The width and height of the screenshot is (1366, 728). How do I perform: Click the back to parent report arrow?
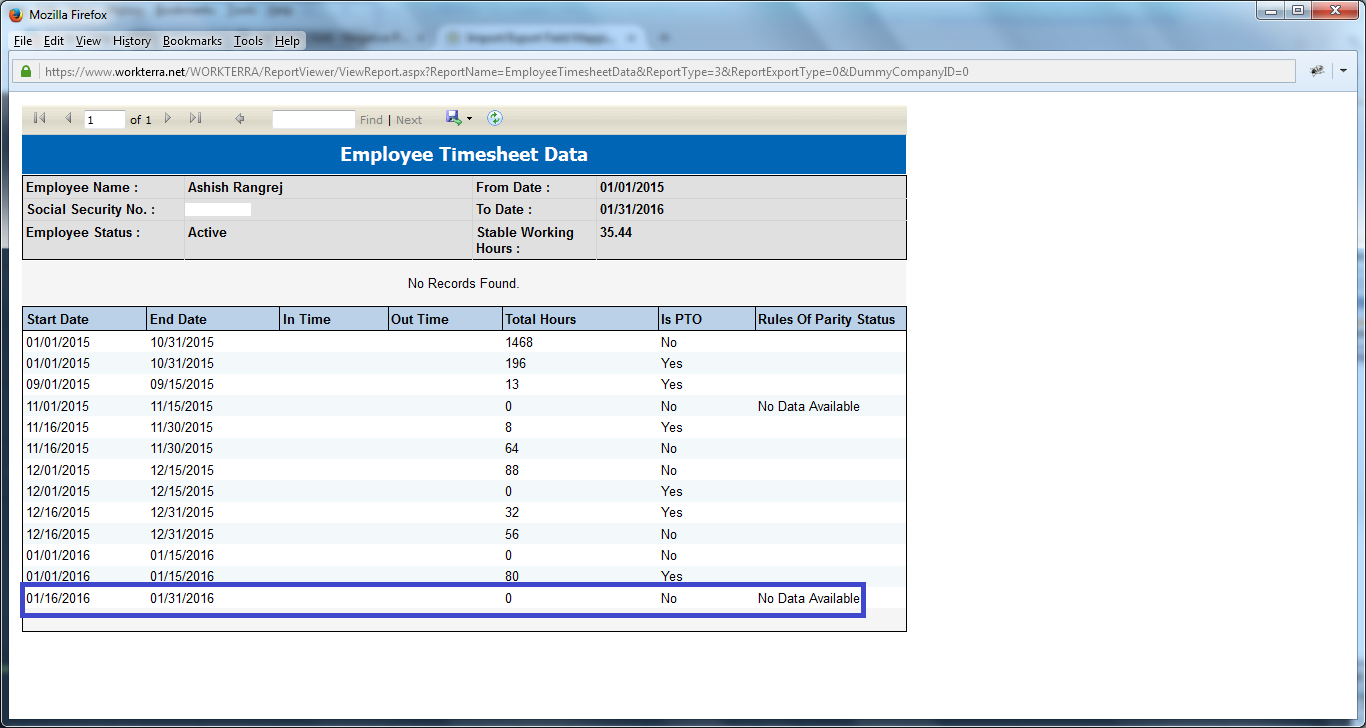240,119
